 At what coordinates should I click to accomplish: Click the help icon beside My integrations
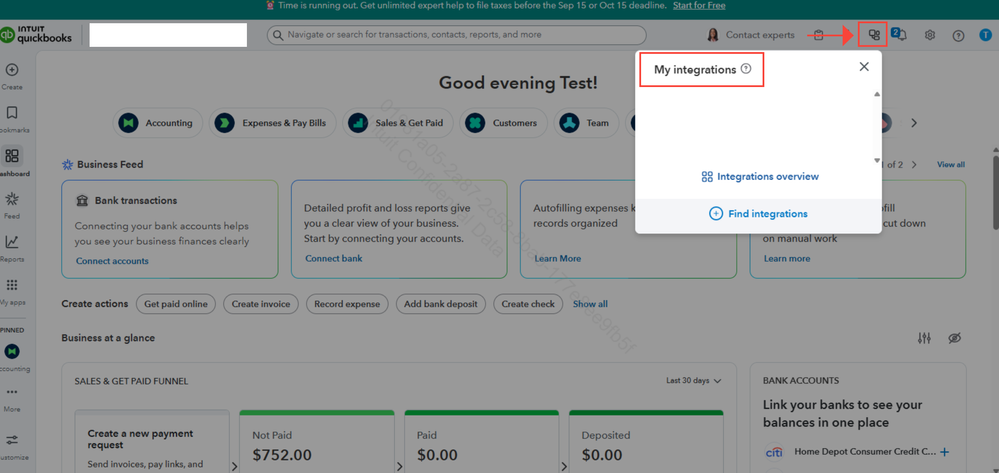[746, 69]
